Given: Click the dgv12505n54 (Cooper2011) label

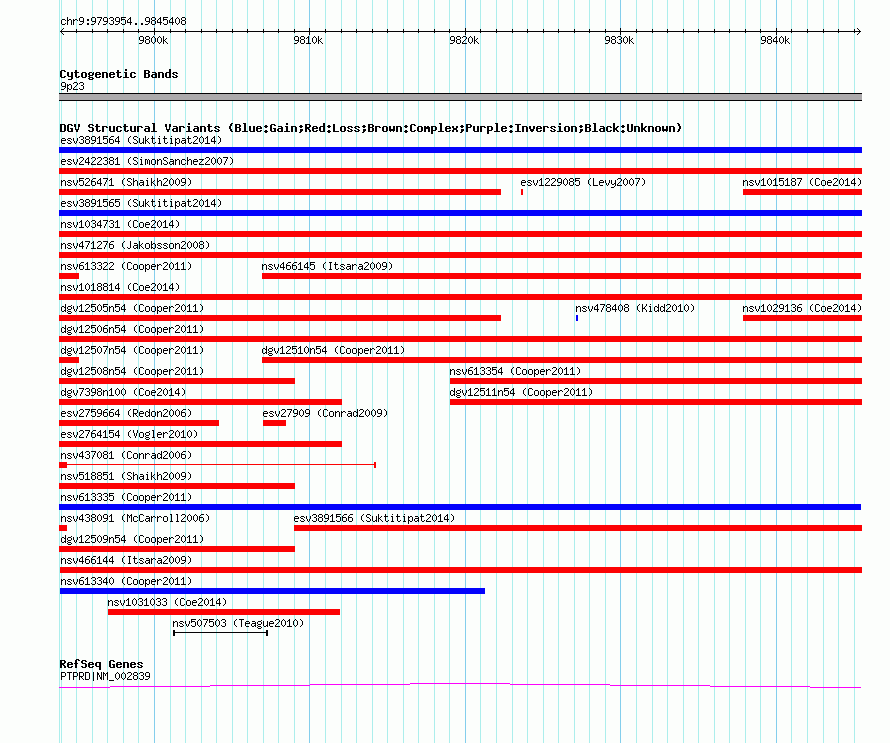Looking at the screenshot, I should pos(132,308).
